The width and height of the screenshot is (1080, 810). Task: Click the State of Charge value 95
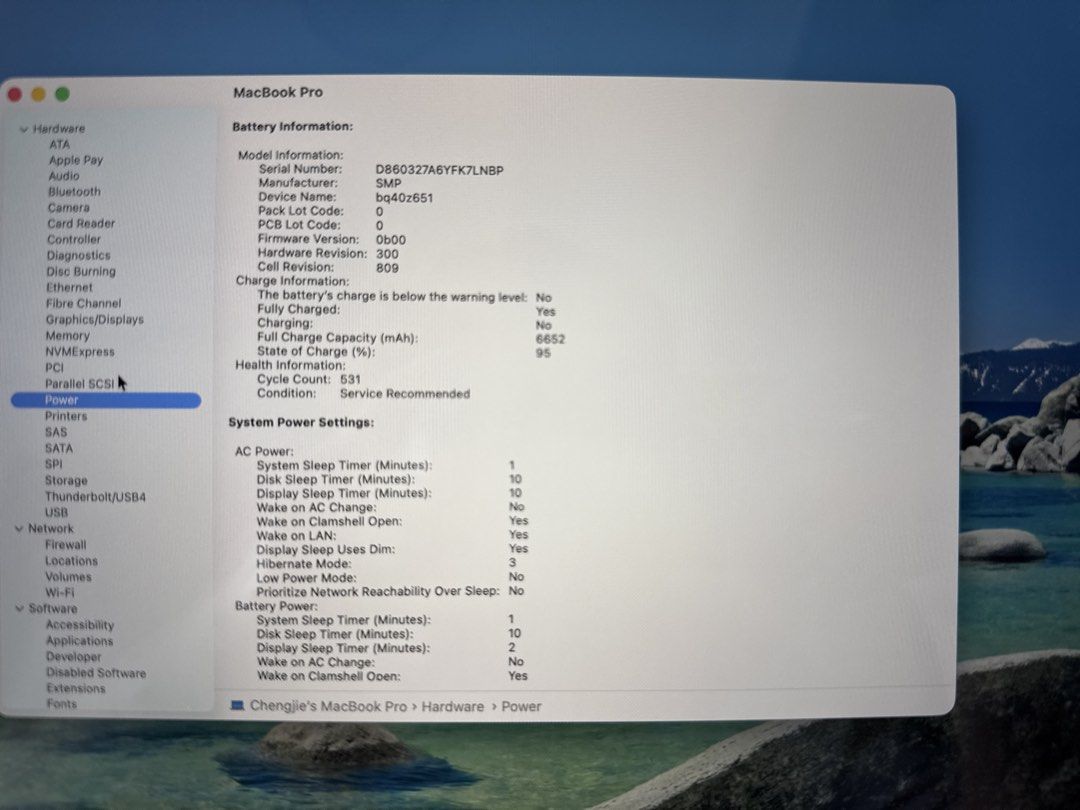pyautogui.click(x=543, y=353)
